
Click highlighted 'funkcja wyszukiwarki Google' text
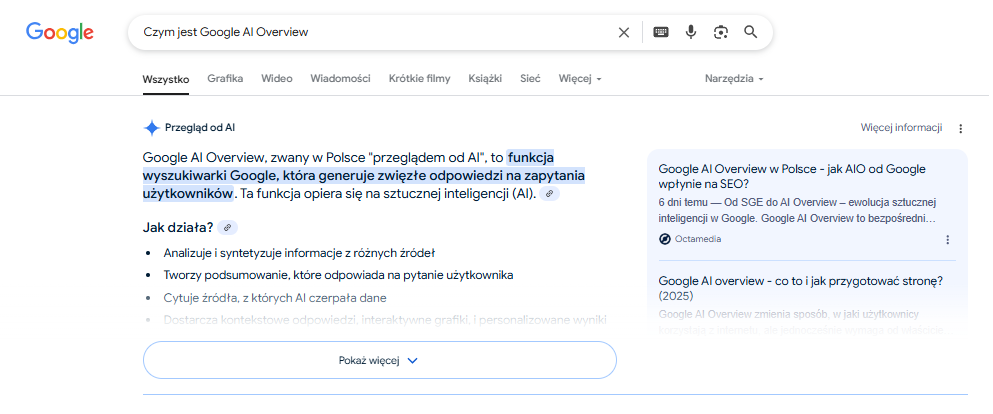pos(364,175)
